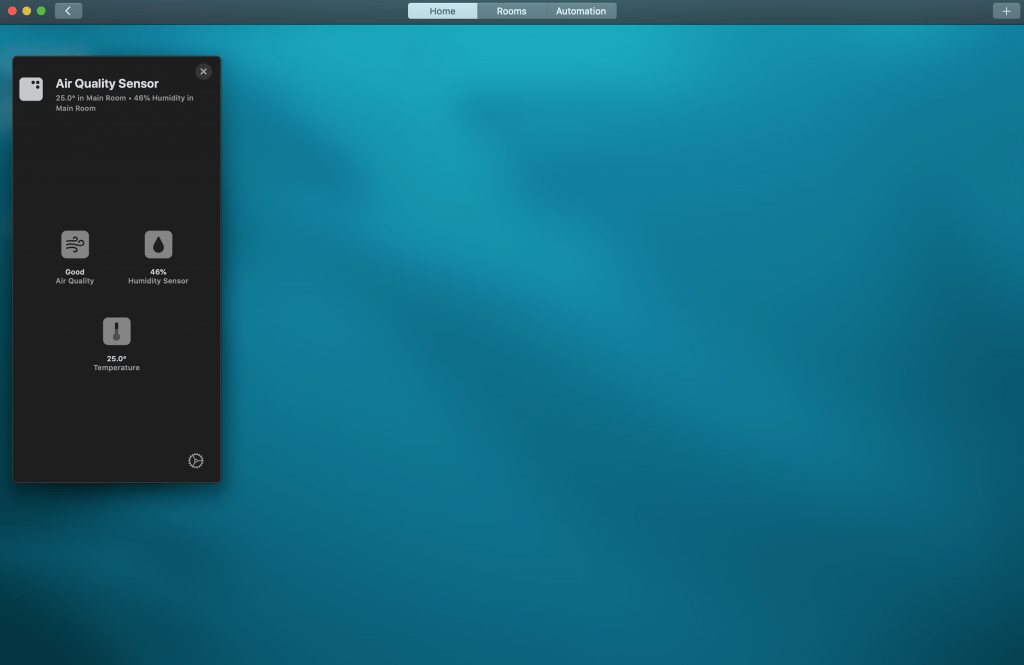Screen dimensions: 1024x665
Task: Open accessory settings gear
Action: (x=196, y=461)
